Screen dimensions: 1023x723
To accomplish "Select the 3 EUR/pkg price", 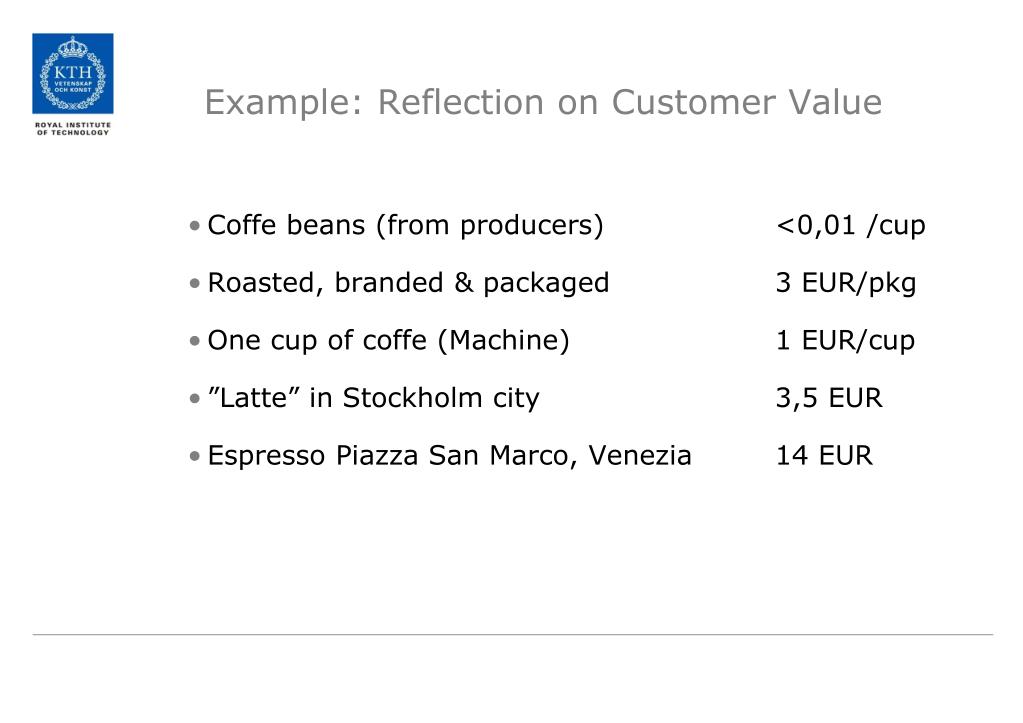I will click(x=846, y=283).
